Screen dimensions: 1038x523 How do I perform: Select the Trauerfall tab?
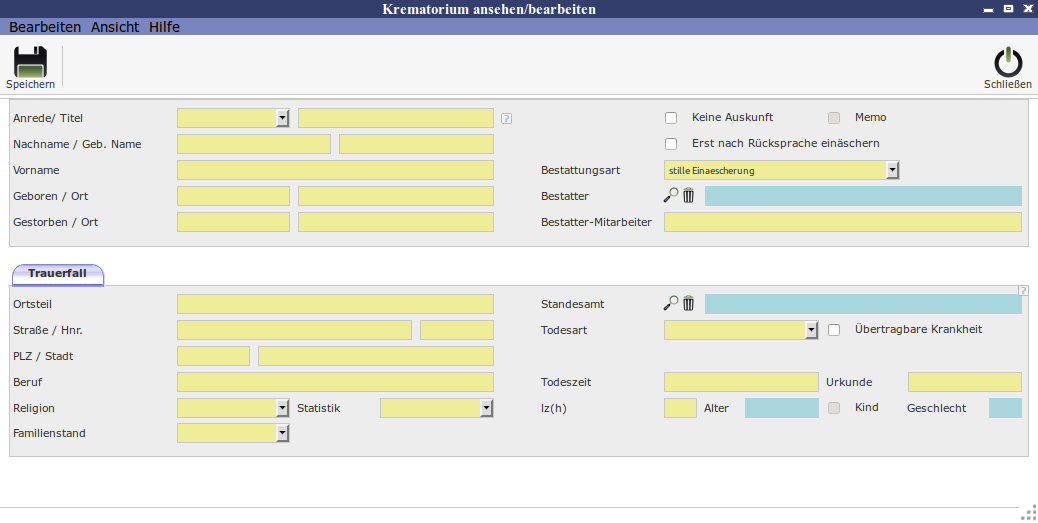(58, 273)
